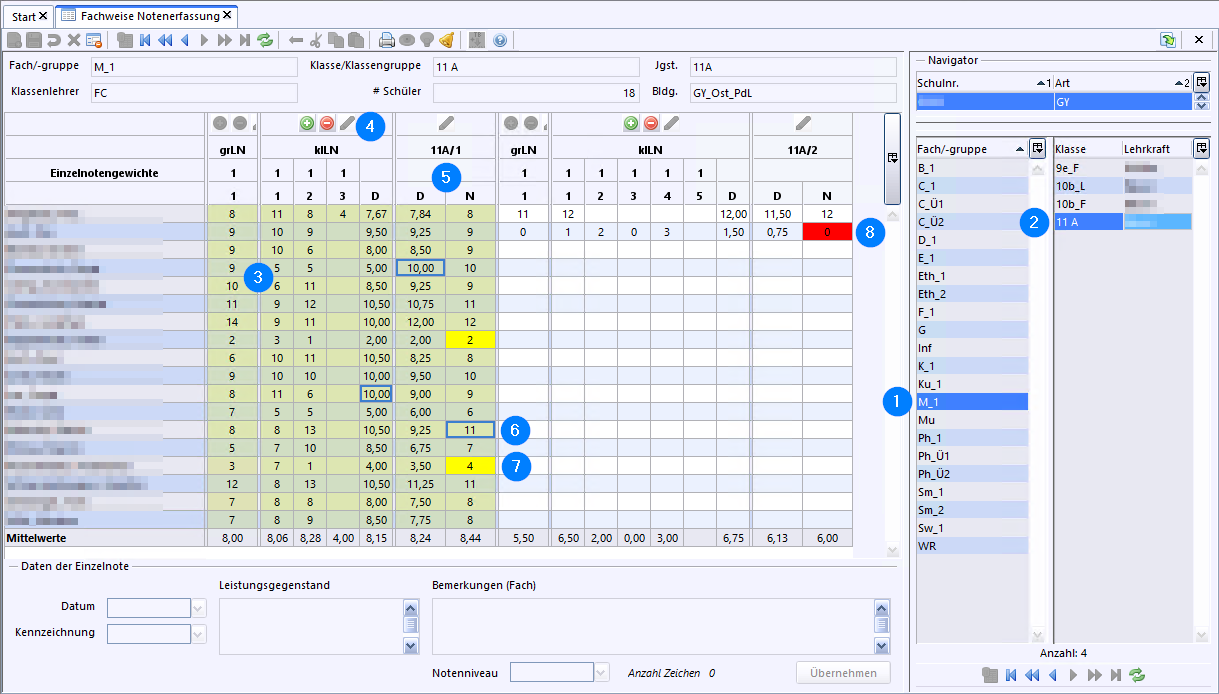Click the Leistungsgegenstand scroll up arrow
This screenshot has height=694, width=1219.
click(x=411, y=607)
